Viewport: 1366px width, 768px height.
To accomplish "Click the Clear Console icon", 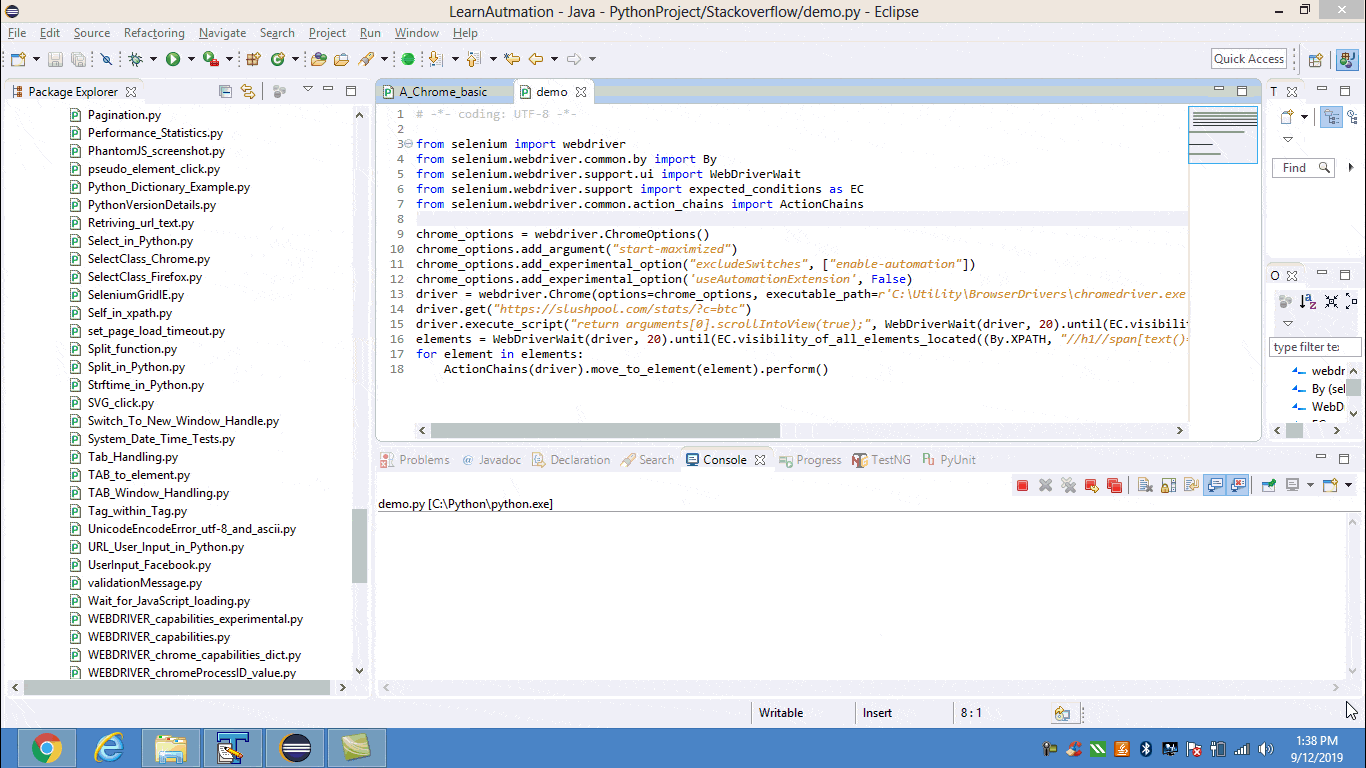I will [1144, 486].
